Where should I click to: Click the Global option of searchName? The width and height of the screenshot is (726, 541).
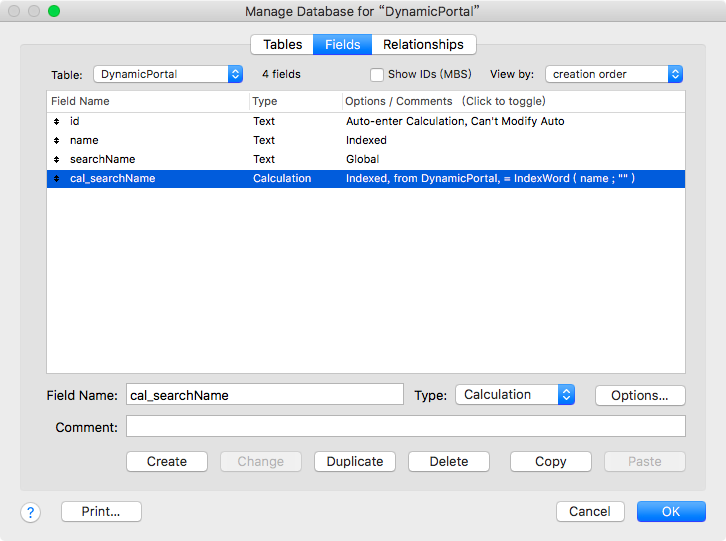coord(363,159)
